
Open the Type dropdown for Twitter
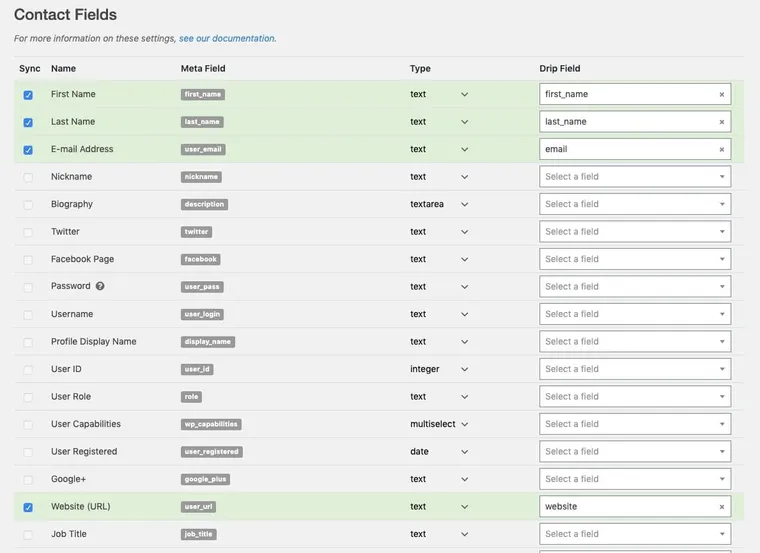(x=439, y=232)
